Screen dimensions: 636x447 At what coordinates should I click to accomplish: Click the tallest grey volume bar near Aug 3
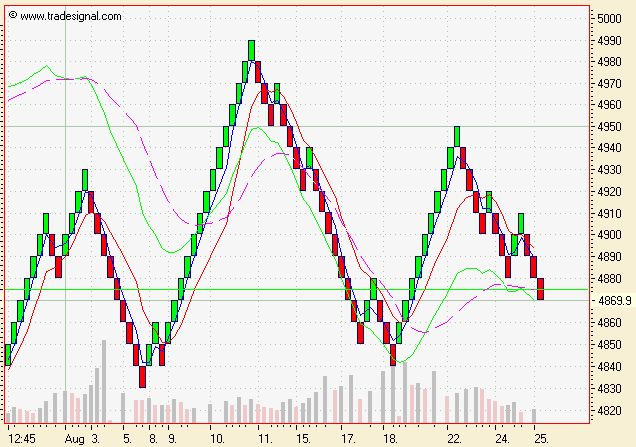click(x=104, y=381)
